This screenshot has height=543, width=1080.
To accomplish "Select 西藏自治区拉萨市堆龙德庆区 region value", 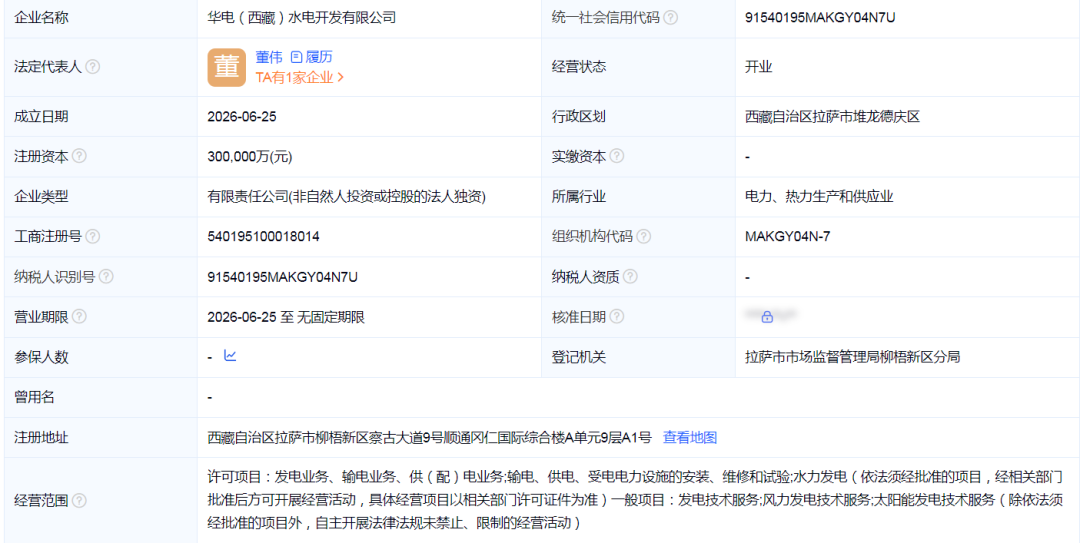I will coord(833,116).
